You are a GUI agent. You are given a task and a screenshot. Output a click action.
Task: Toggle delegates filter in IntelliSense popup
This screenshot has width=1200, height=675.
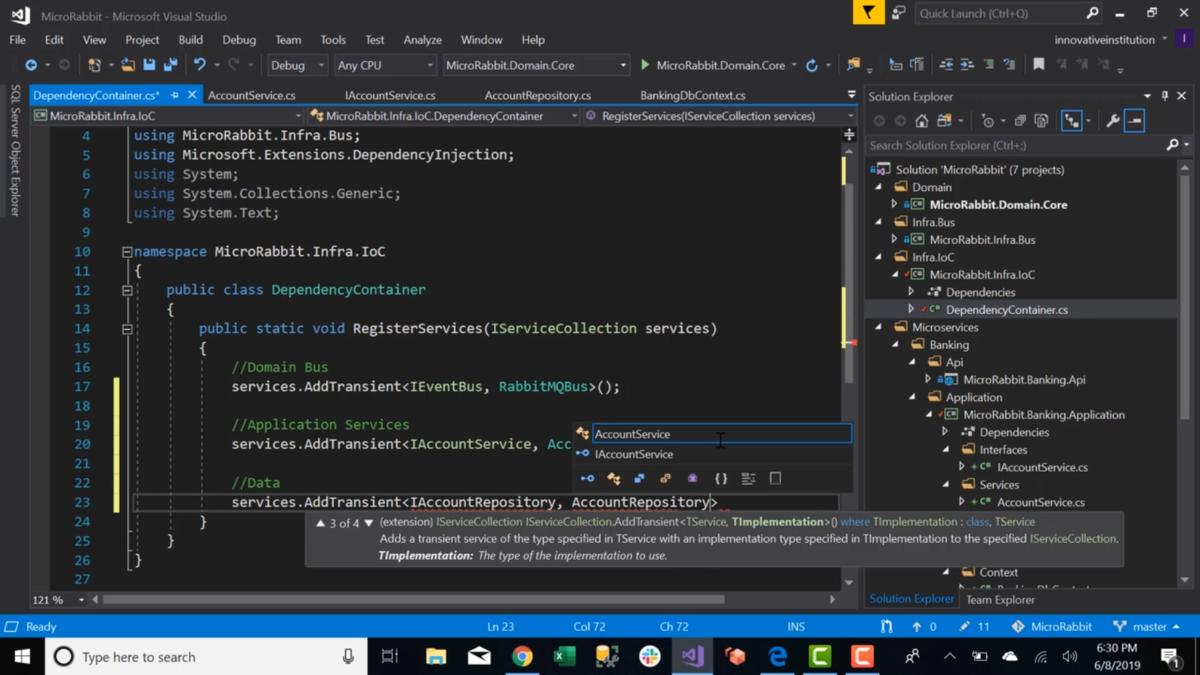pos(692,479)
